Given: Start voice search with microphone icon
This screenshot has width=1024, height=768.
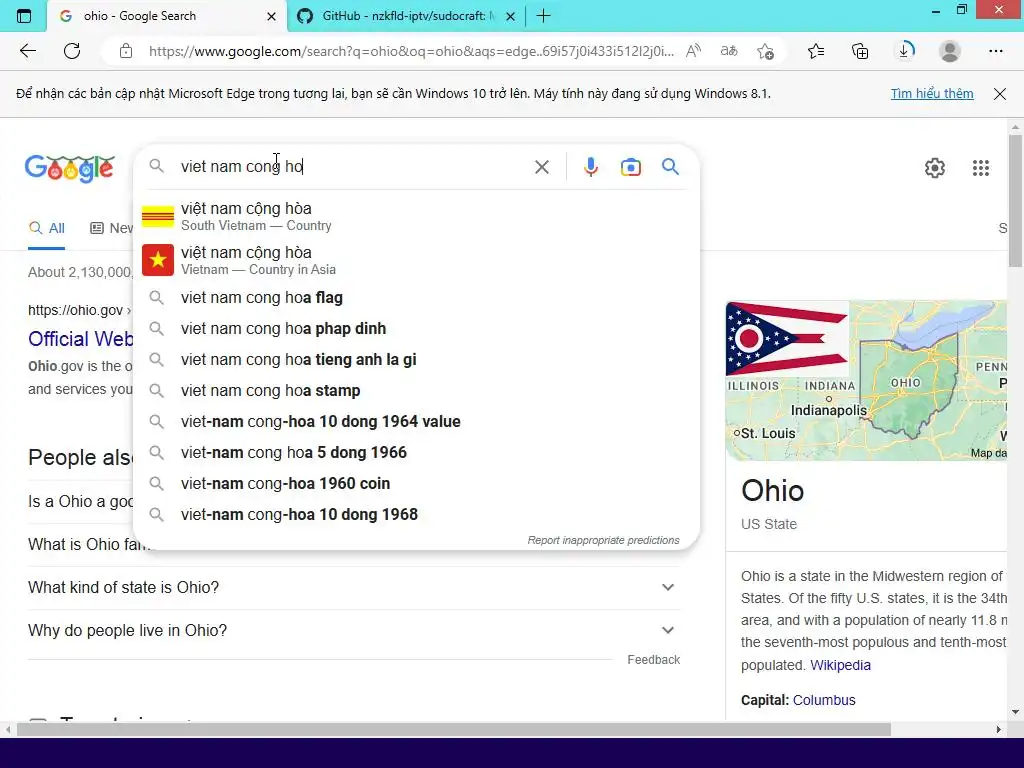Looking at the screenshot, I should [590, 167].
